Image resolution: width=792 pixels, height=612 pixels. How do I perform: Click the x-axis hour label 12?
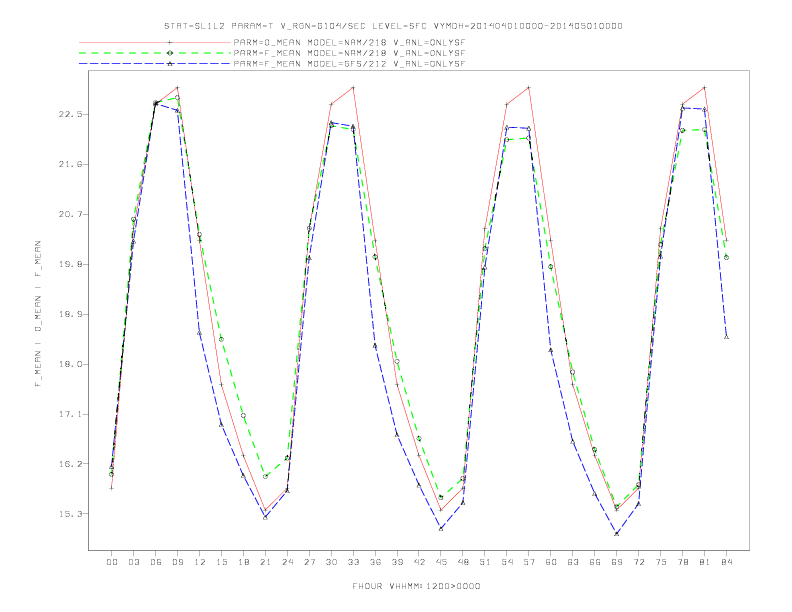pos(200,562)
